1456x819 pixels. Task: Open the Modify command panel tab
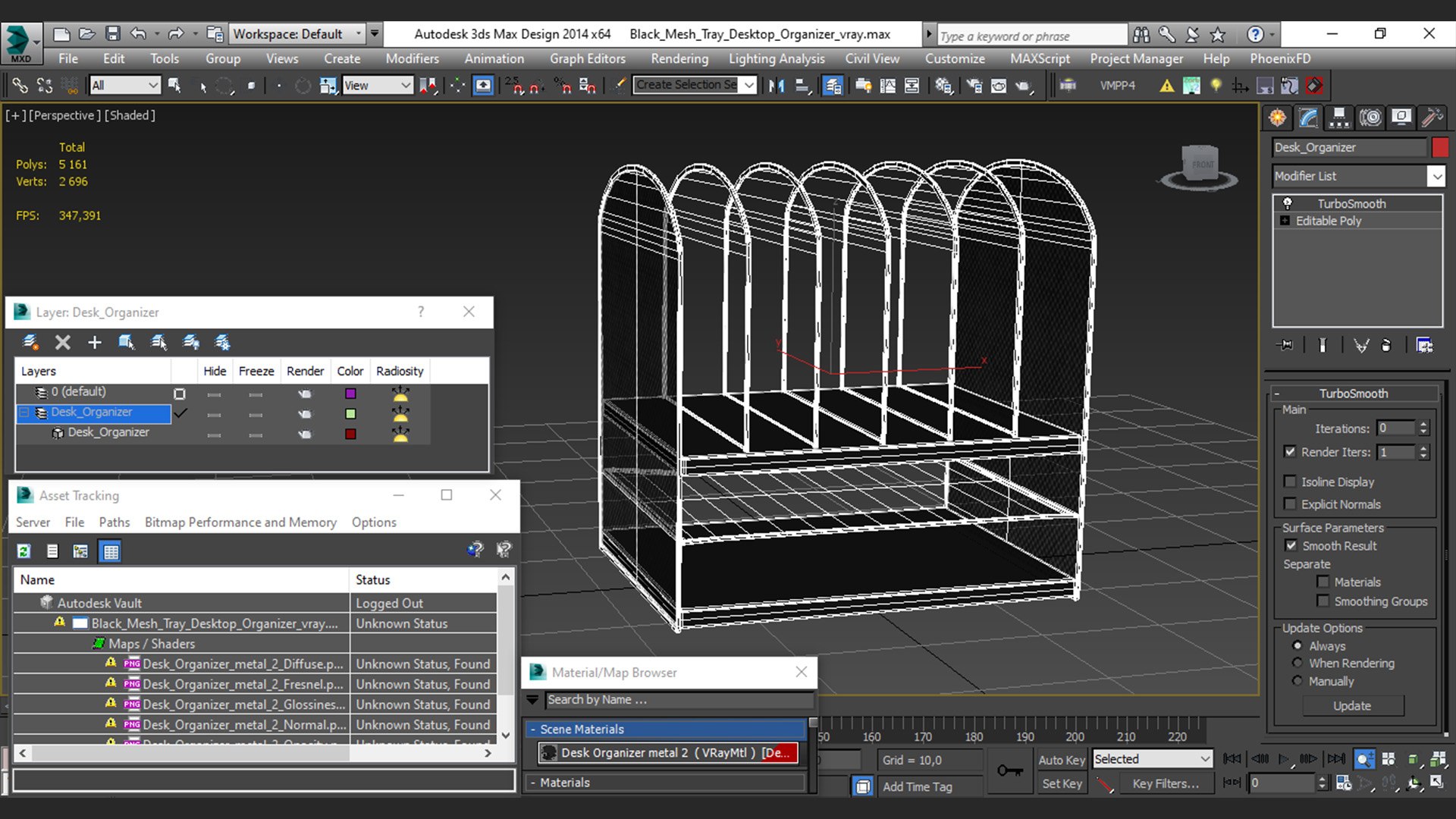coord(1308,118)
